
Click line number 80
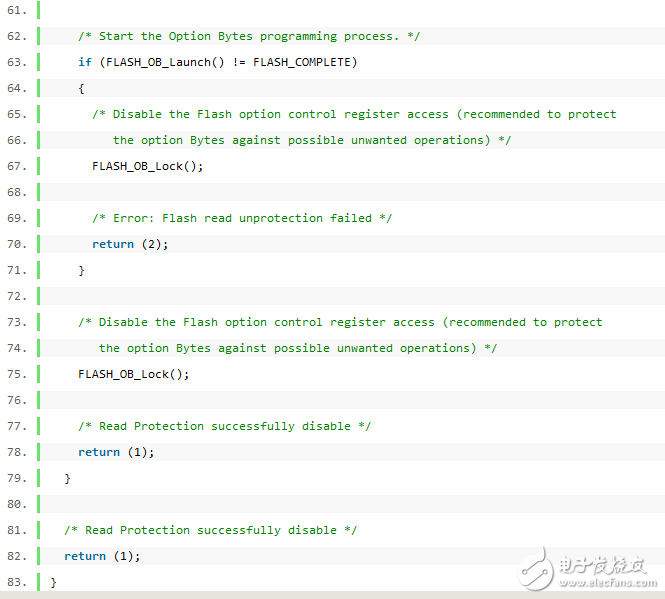pyautogui.click(x=16, y=504)
